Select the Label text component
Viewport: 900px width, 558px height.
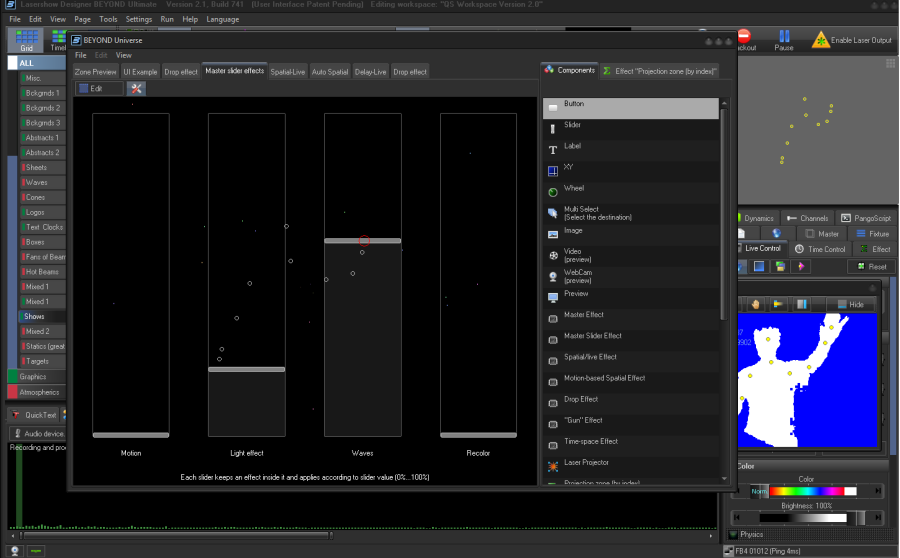point(552,148)
